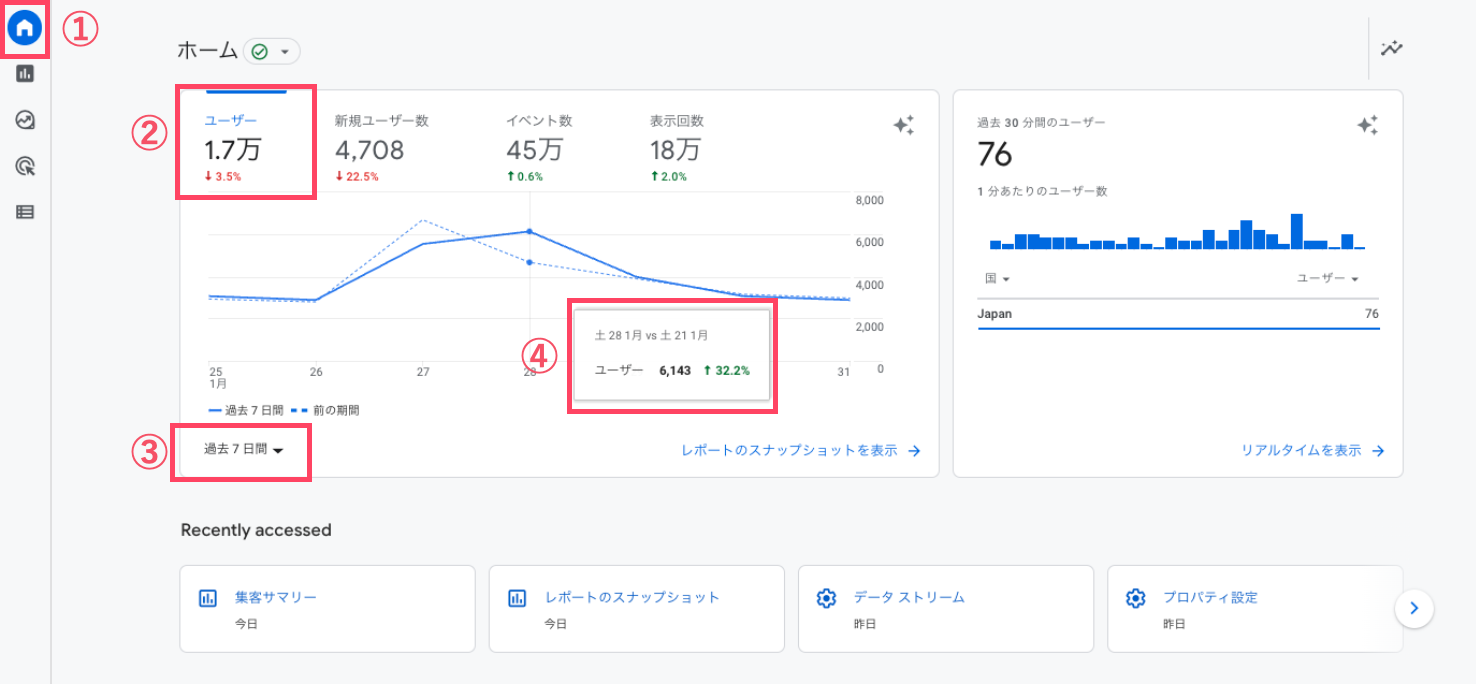Click the Insights trend sparkle icon top right
Screen dimensions: 1476x694
click(x=1391, y=48)
